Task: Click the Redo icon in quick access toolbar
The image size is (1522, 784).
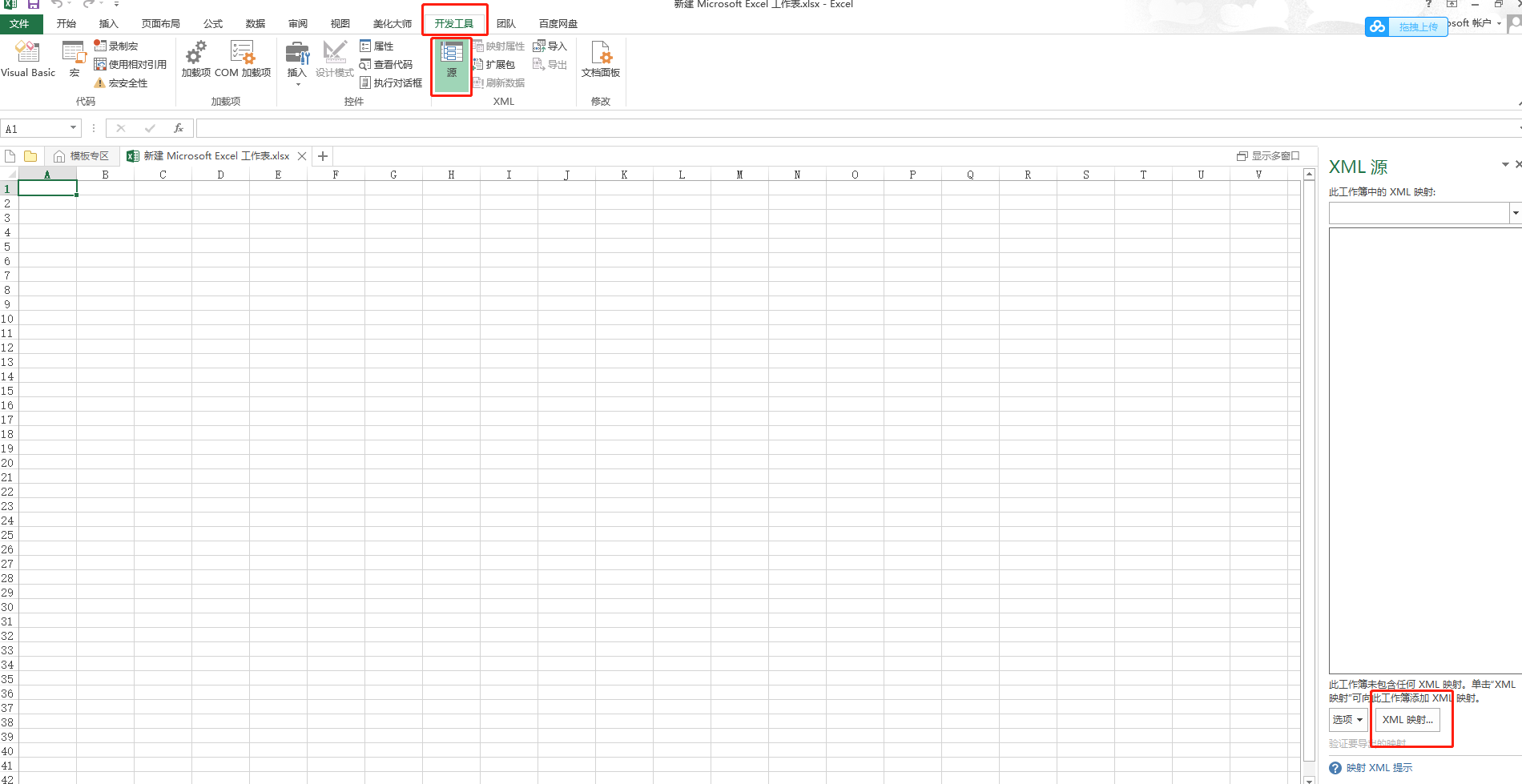Action: [89, 4]
